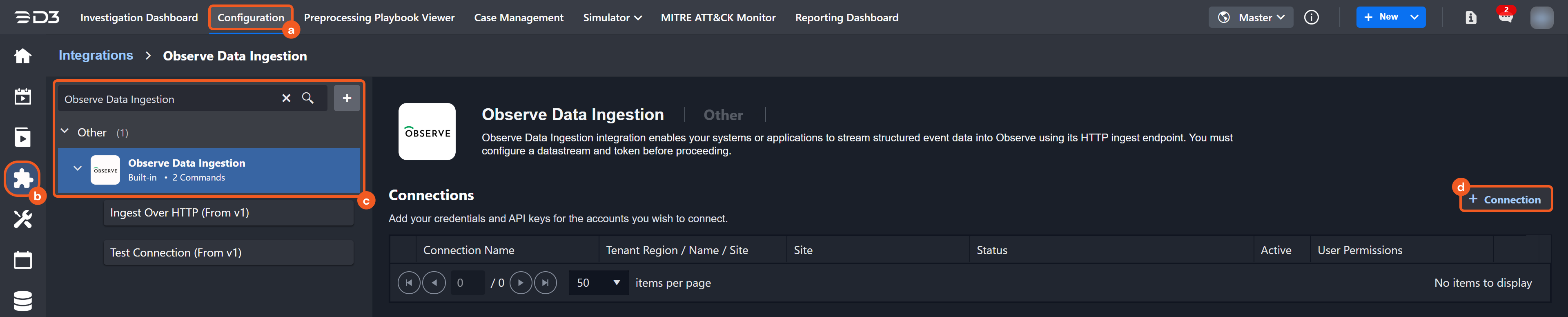
Task: Open the 50 items per page dropdown
Action: coord(598,283)
